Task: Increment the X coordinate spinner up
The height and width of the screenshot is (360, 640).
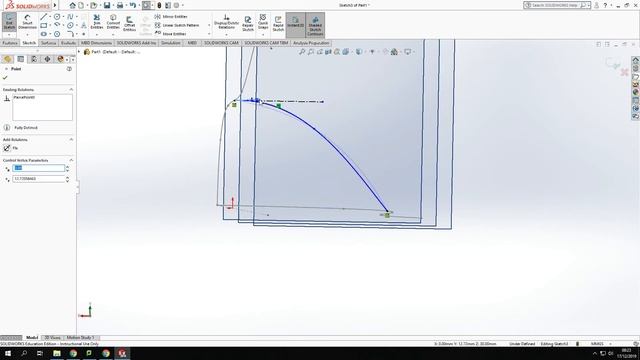Action: click(x=67, y=167)
